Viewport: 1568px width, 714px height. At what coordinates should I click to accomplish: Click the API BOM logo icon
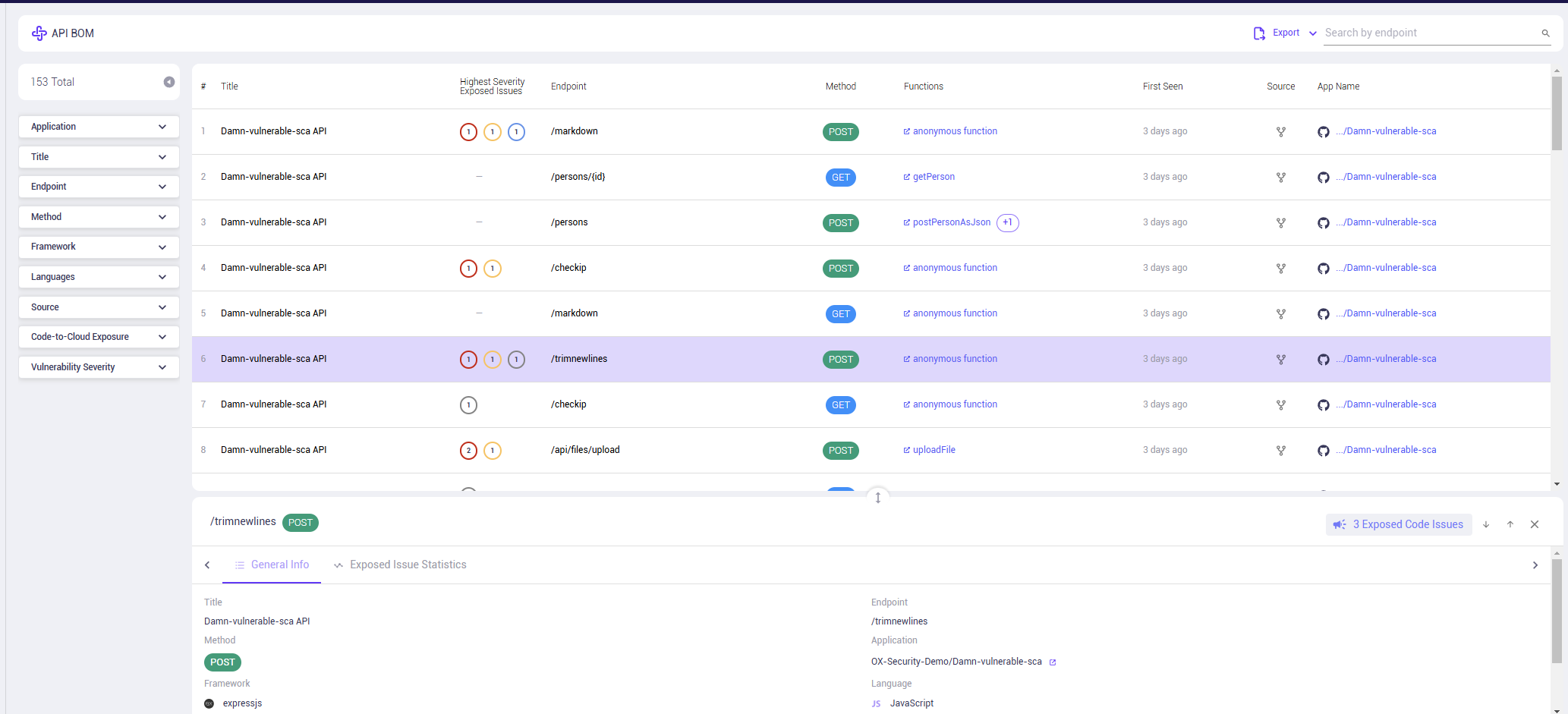click(39, 33)
